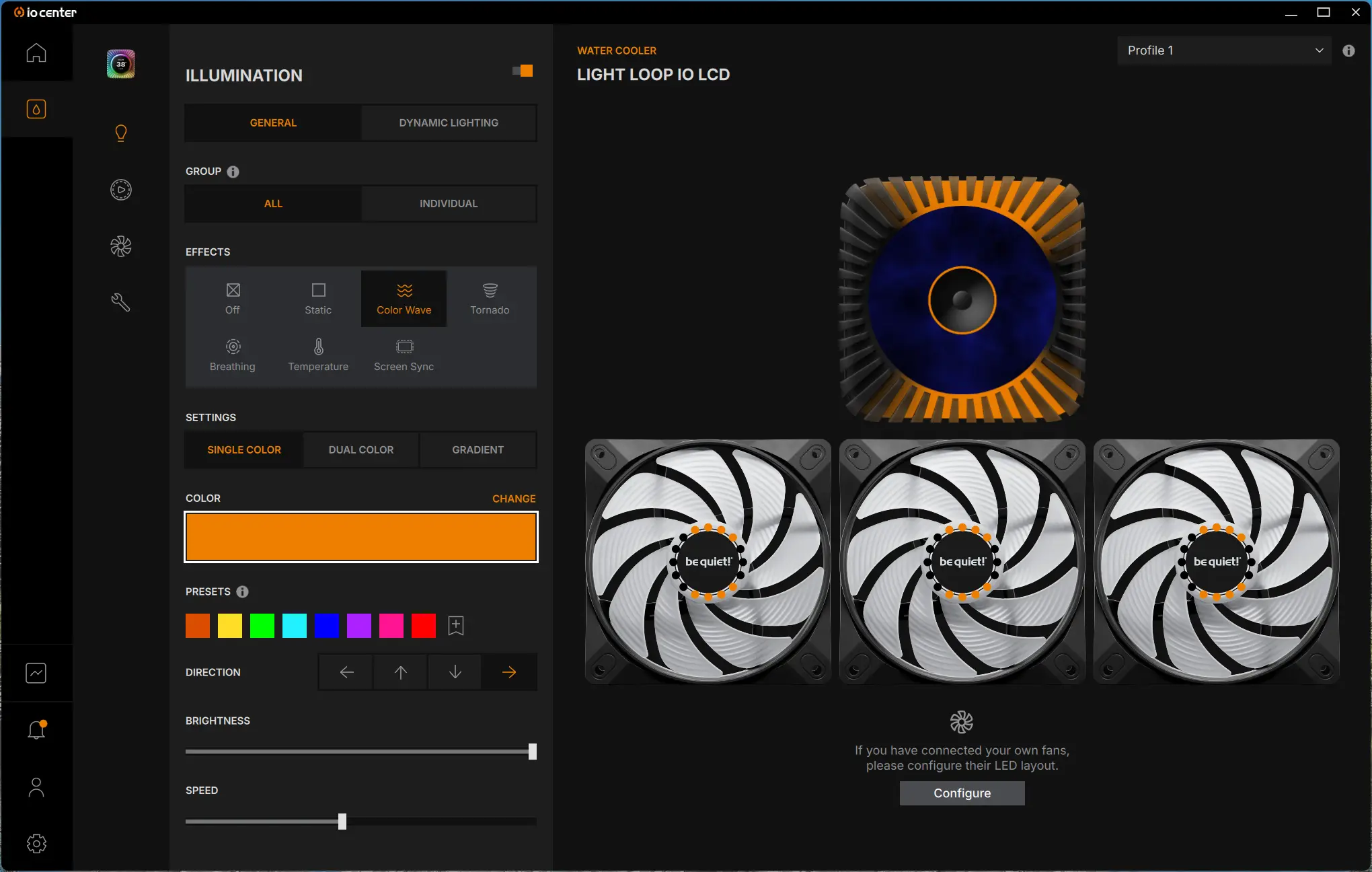The image size is (1372, 872).
Task: Pick the red preset swatch
Action: 424,626
